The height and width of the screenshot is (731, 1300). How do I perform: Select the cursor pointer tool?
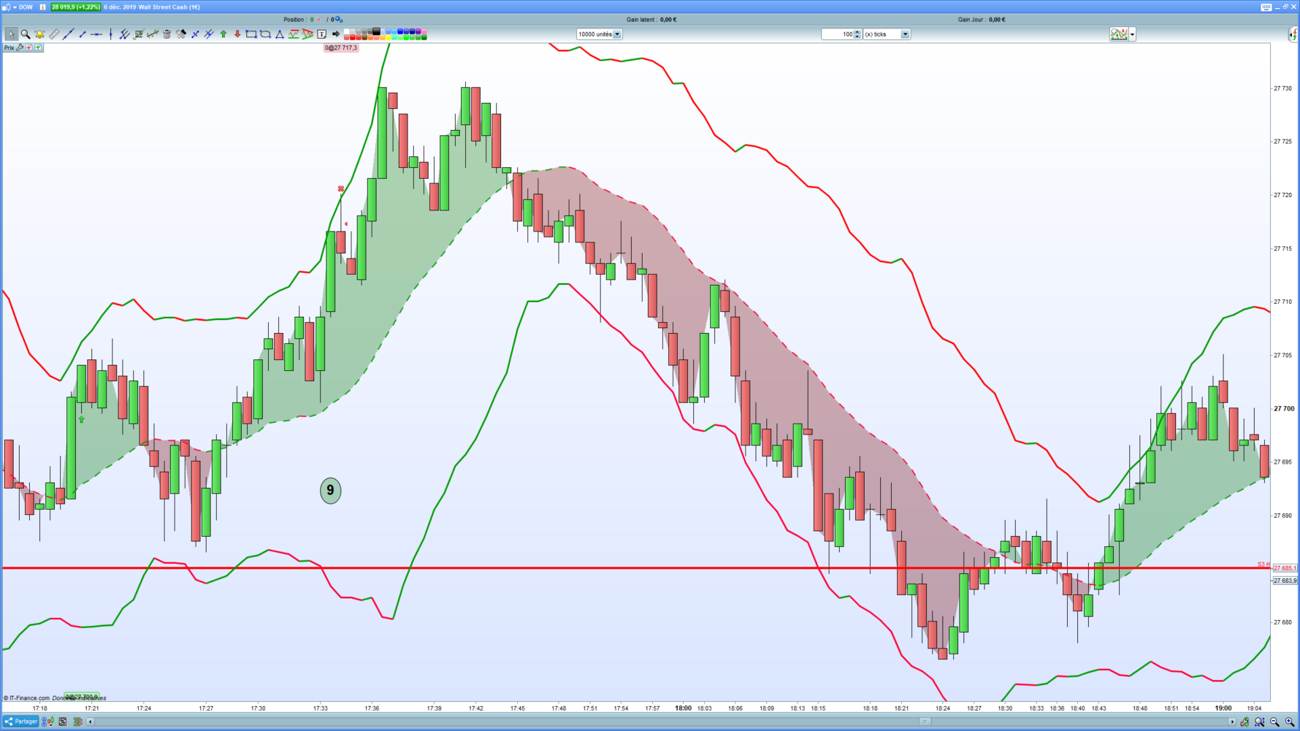point(11,34)
